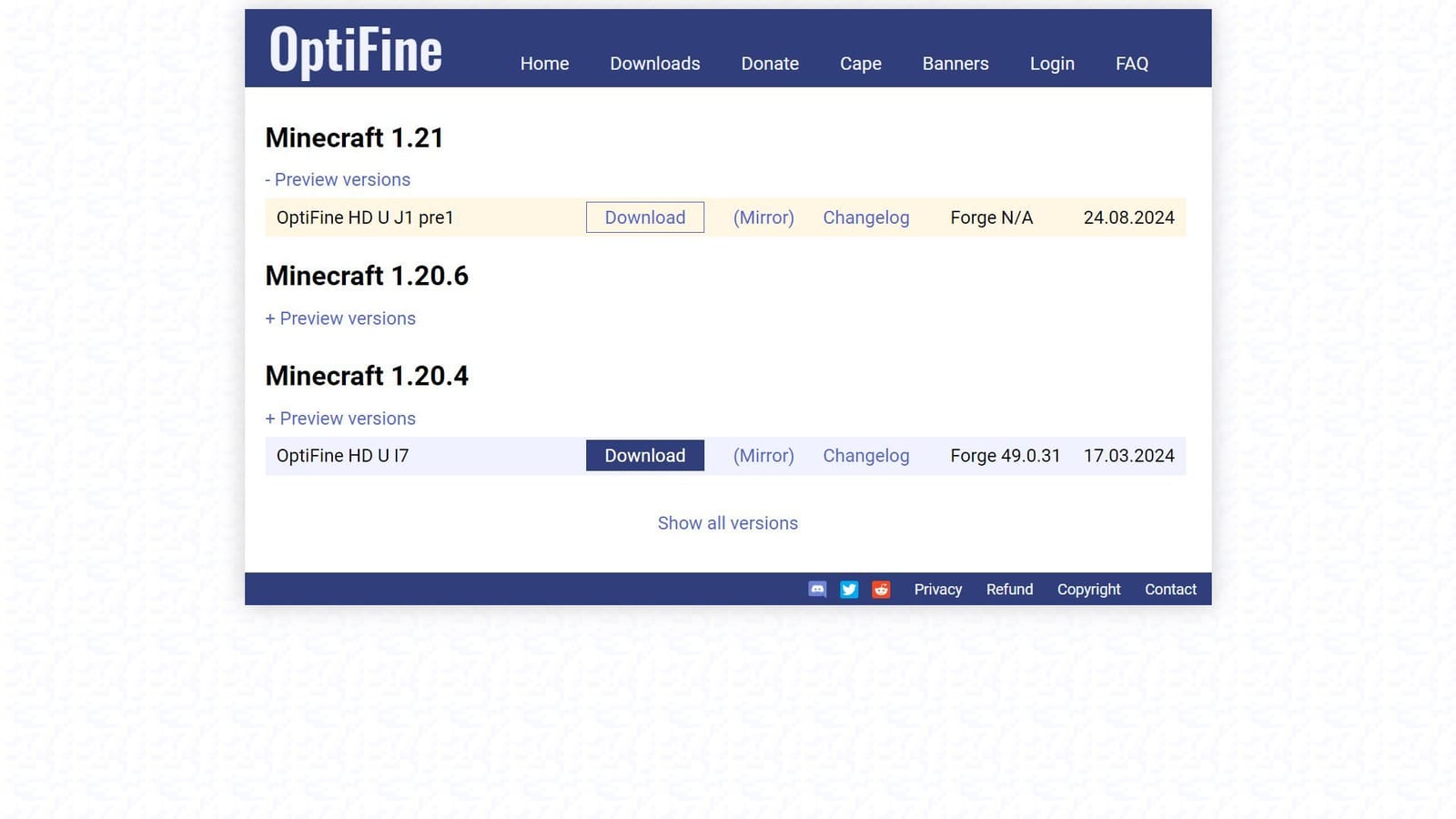View Changelog for OptiFine HD U J1 pre1
This screenshot has width=1456, height=819.
[x=865, y=217]
